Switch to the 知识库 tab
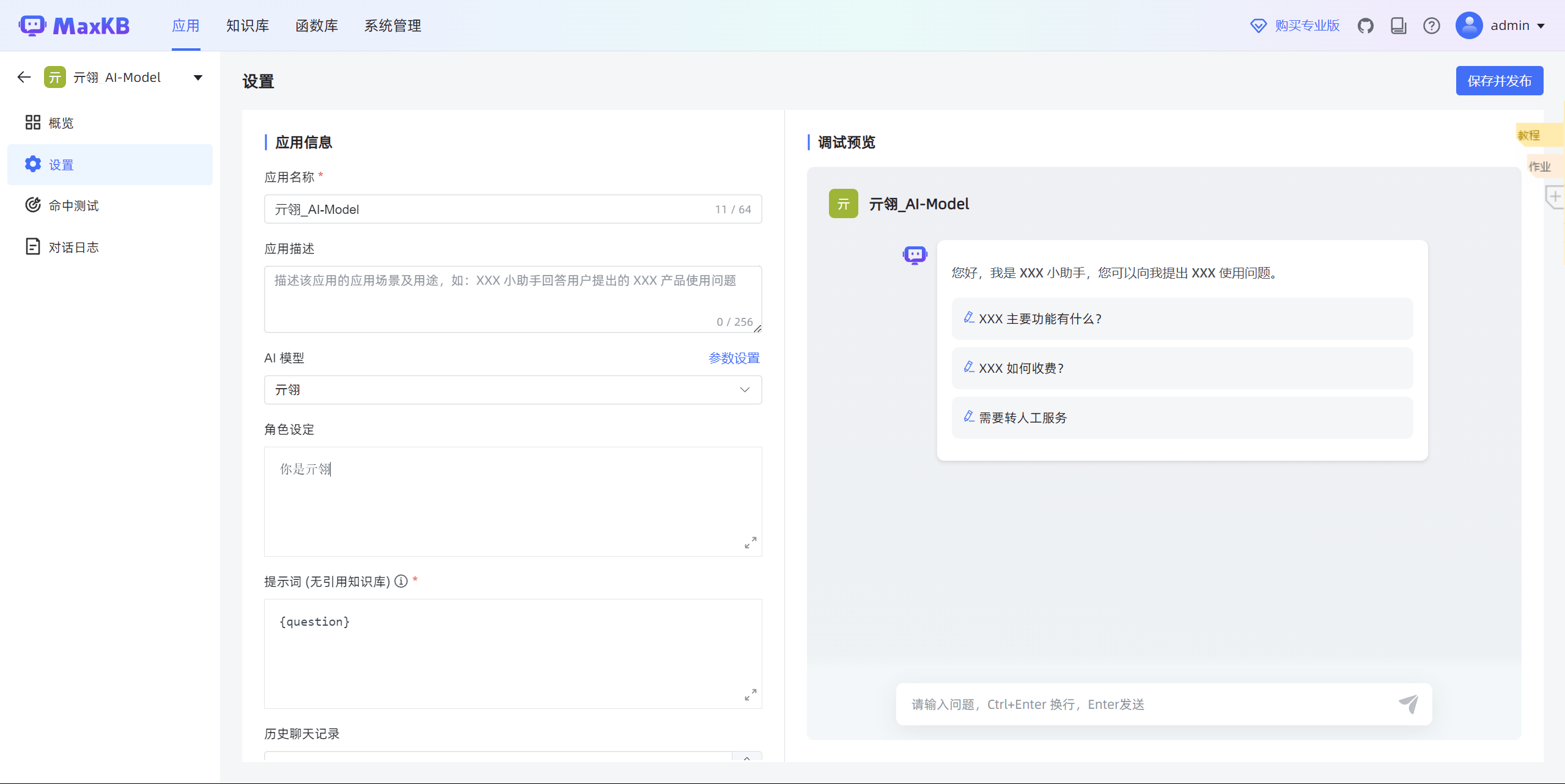1565x784 pixels. pos(248,26)
